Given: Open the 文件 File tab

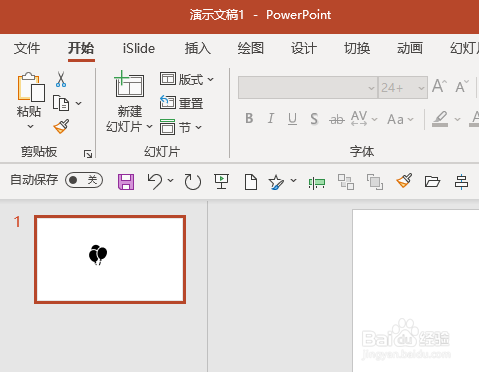Looking at the screenshot, I should (x=27, y=48).
